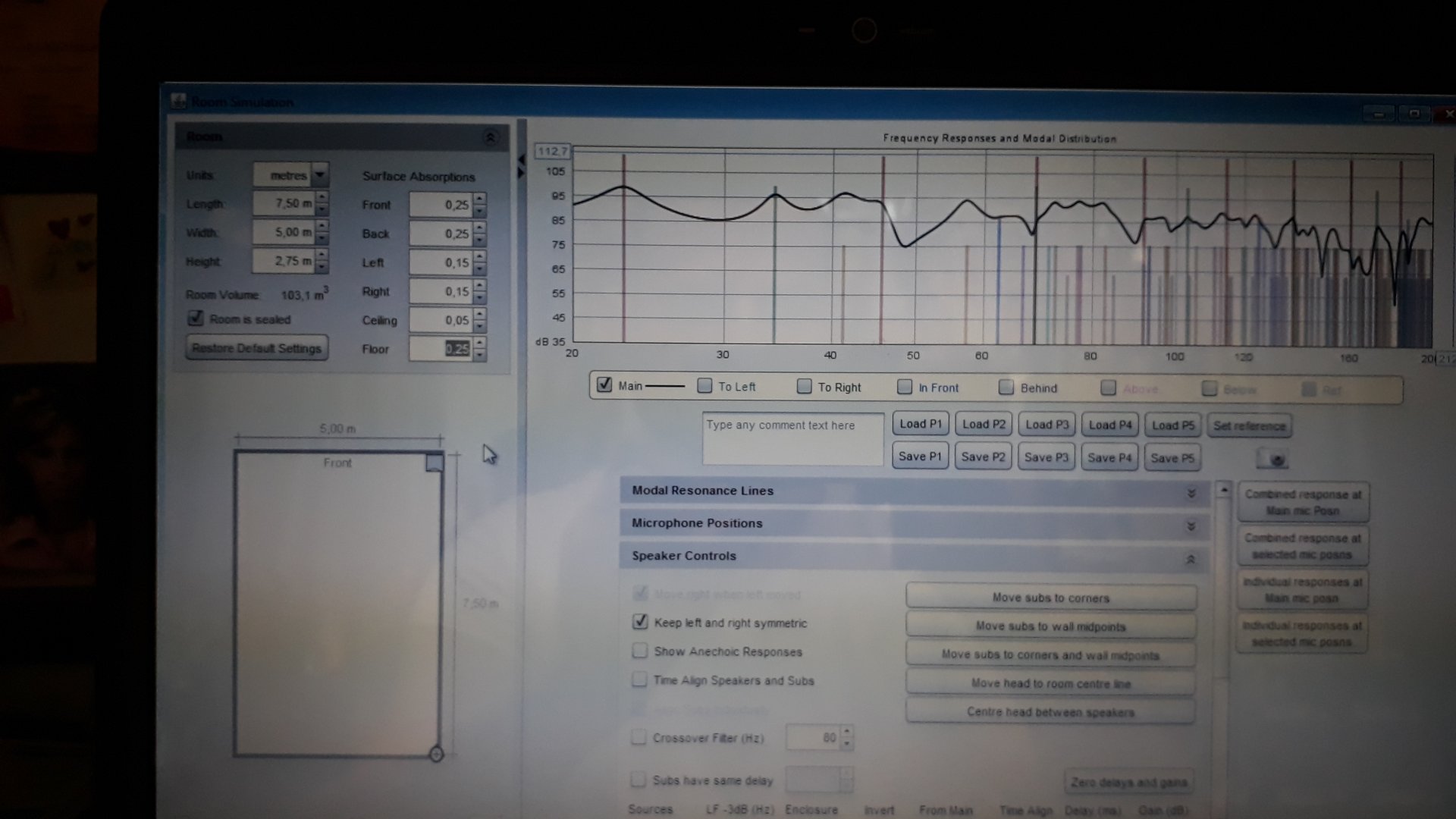Click right-pointing splitter arrow beside graph

click(522, 173)
